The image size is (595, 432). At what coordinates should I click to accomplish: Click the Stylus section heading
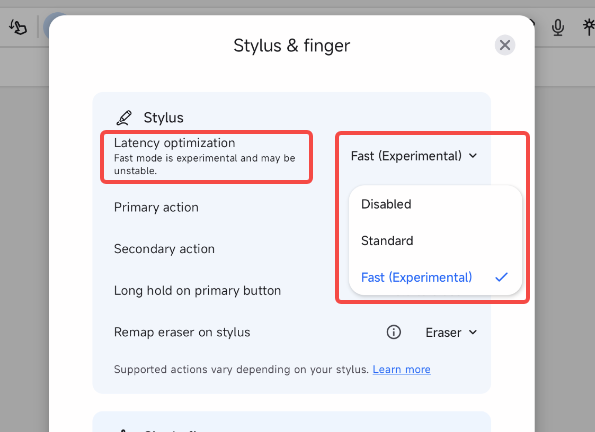[164, 118]
